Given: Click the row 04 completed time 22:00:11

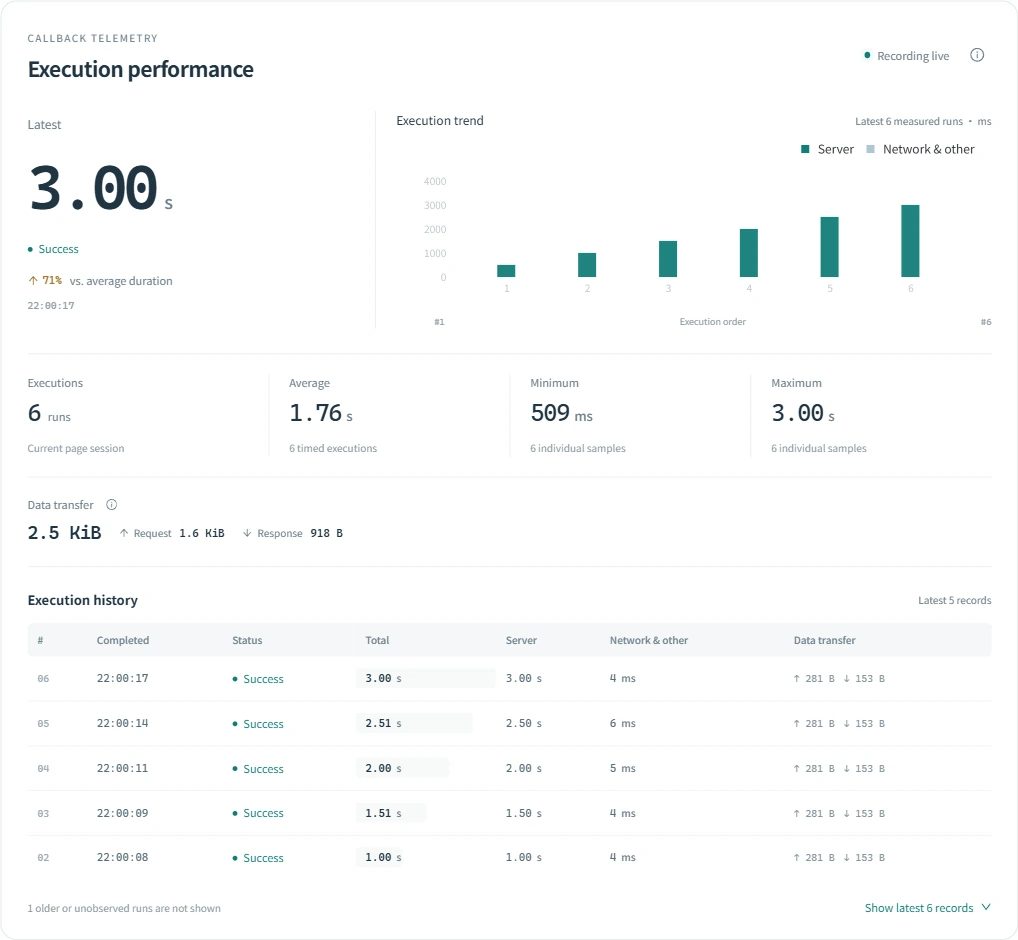Looking at the screenshot, I should pyautogui.click(x=123, y=768).
